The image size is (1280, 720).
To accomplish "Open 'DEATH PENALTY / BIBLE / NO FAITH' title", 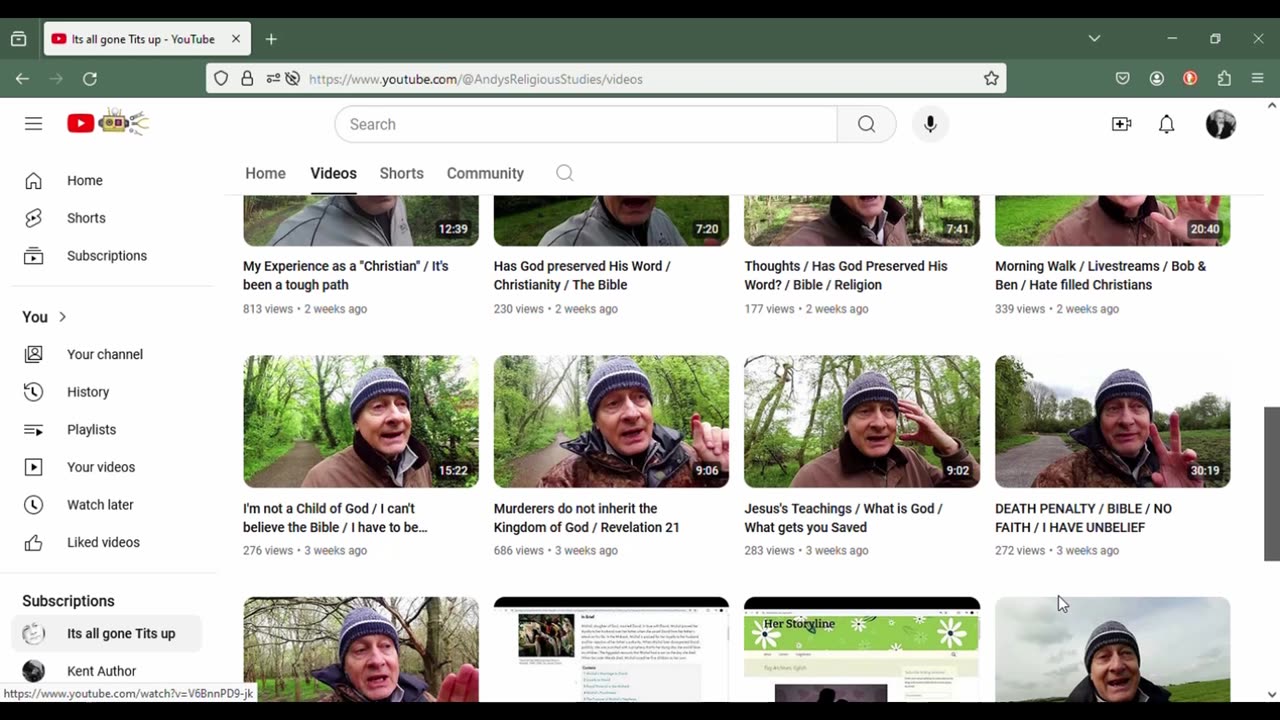I will (1083, 518).
